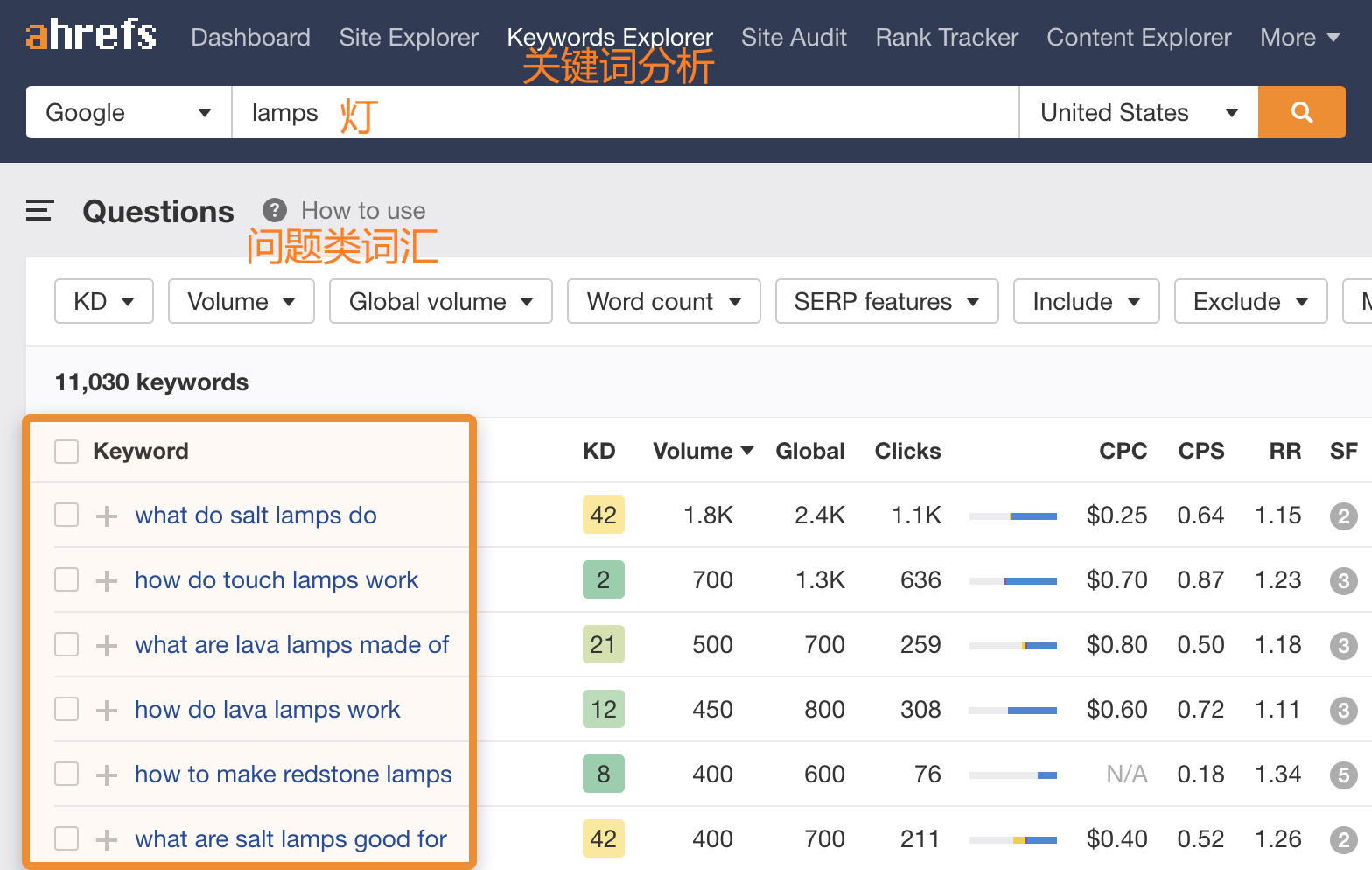Click the 'How to use' link
Viewport: 1372px width, 870px height.
363,211
